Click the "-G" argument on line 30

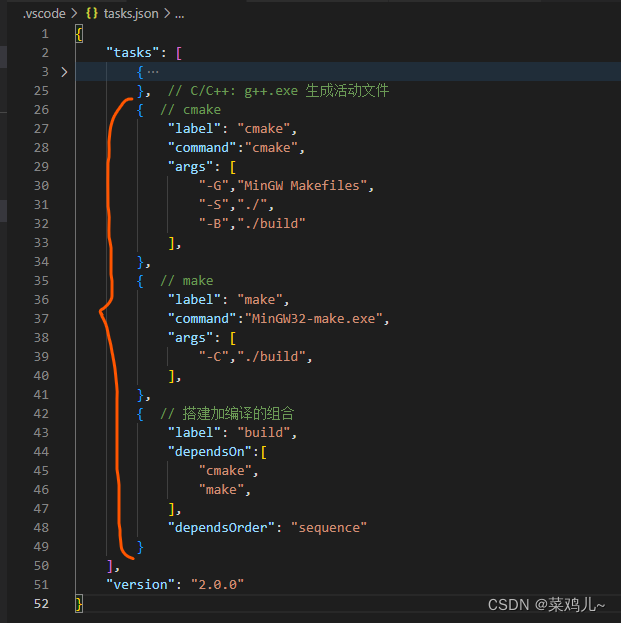coord(214,186)
